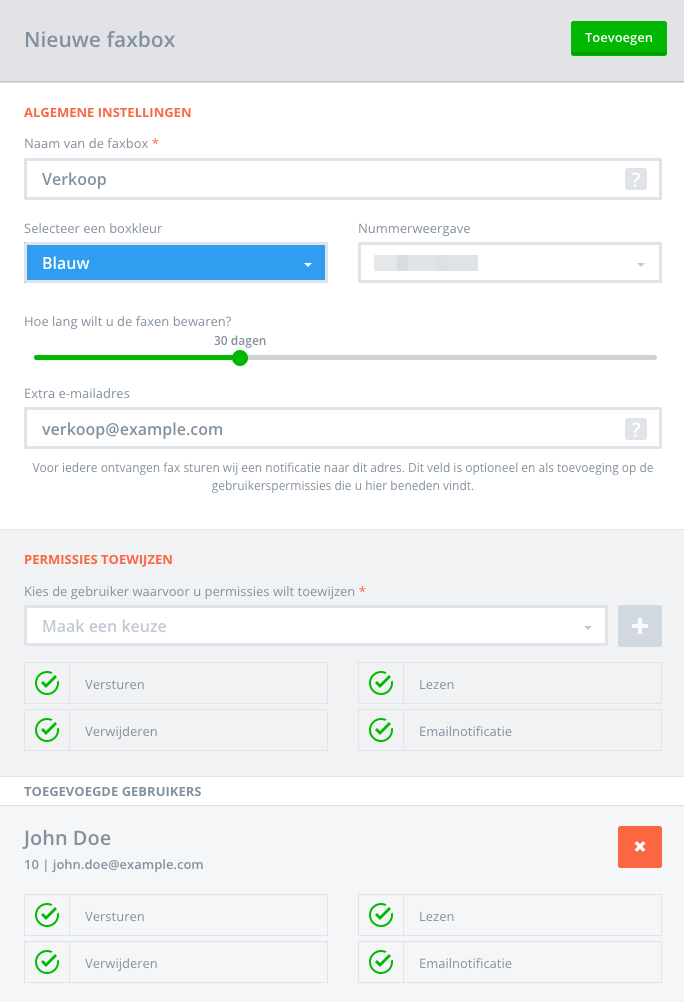Click the right end of retention slider track
Screen dimensions: 684x1002
point(653,357)
